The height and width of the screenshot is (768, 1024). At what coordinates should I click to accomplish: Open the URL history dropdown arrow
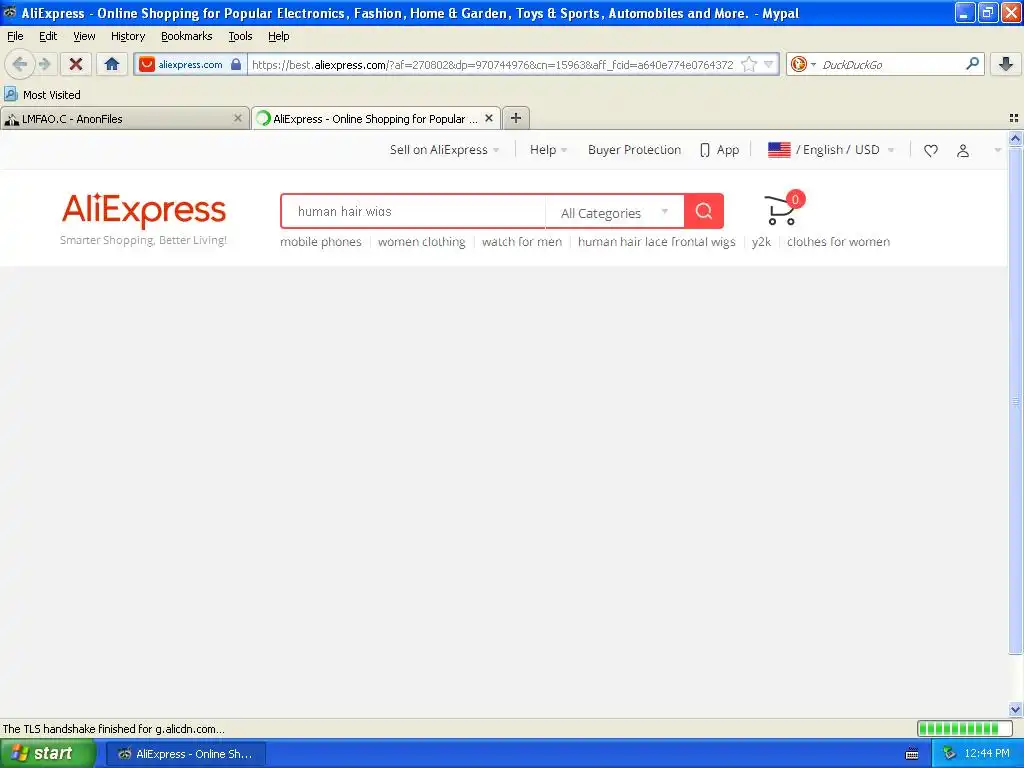tap(769, 65)
